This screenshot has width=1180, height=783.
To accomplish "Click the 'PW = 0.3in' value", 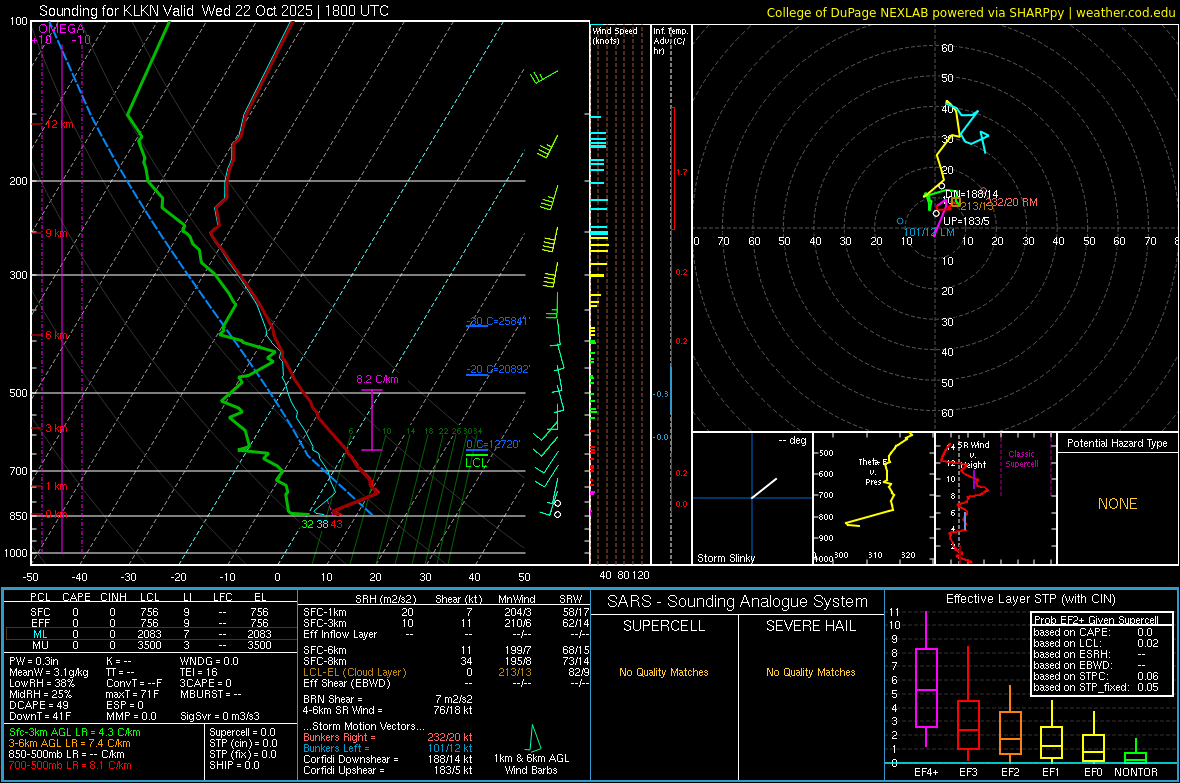I will click(x=34, y=661).
